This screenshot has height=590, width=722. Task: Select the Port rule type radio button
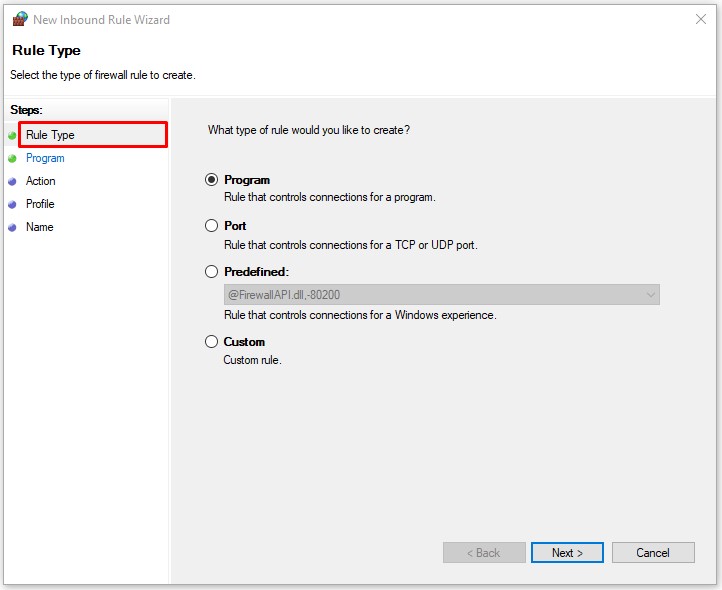pyautogui.click(x=211, y=226)
